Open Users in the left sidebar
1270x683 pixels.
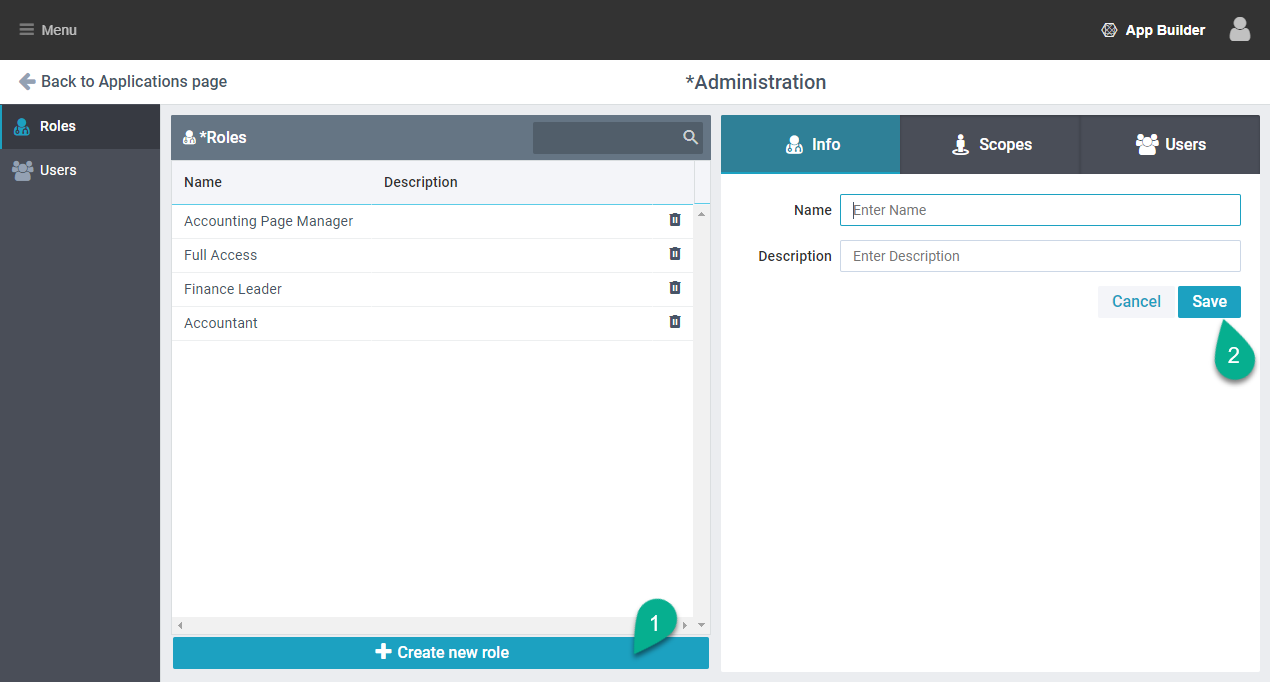click(x=58, y=170)
